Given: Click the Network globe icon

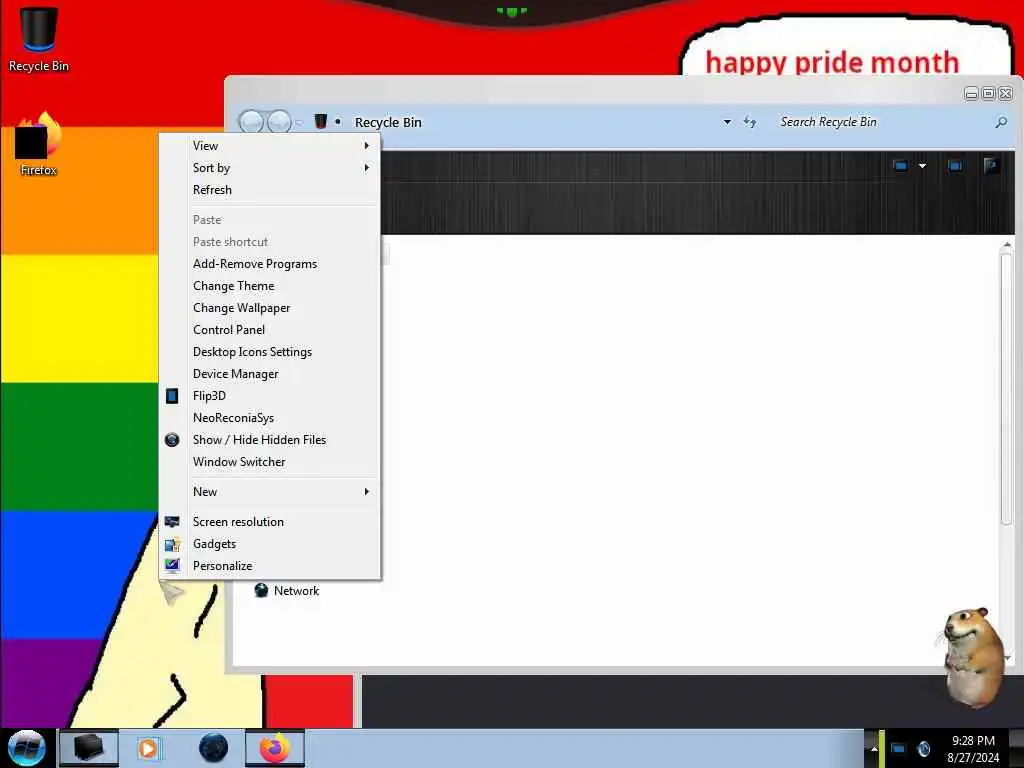Looking at the screenshot, I should pyautogui.click(x=261, y=590).
